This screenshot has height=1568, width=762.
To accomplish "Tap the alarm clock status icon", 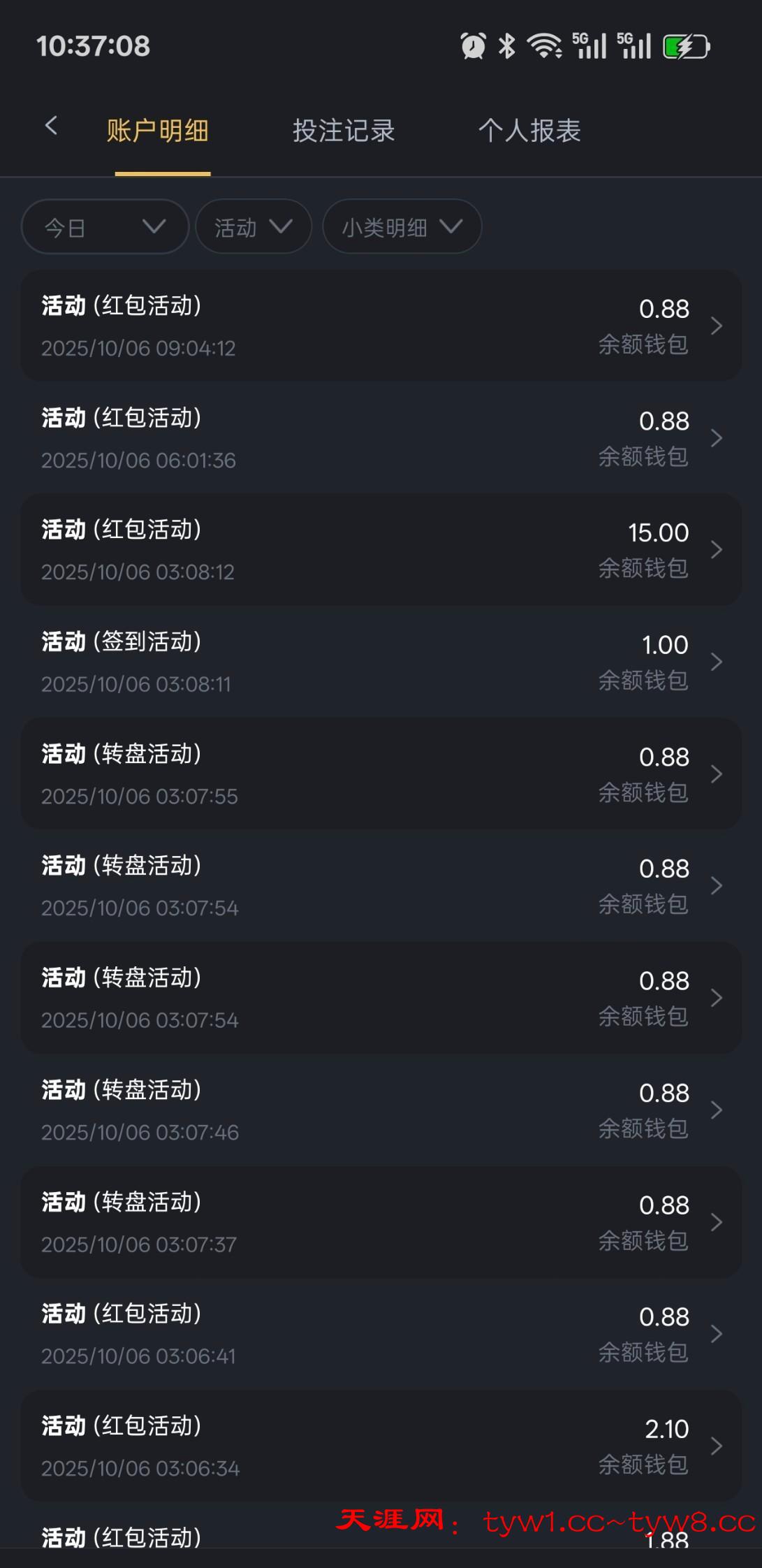I will click(x=473, y=46).
